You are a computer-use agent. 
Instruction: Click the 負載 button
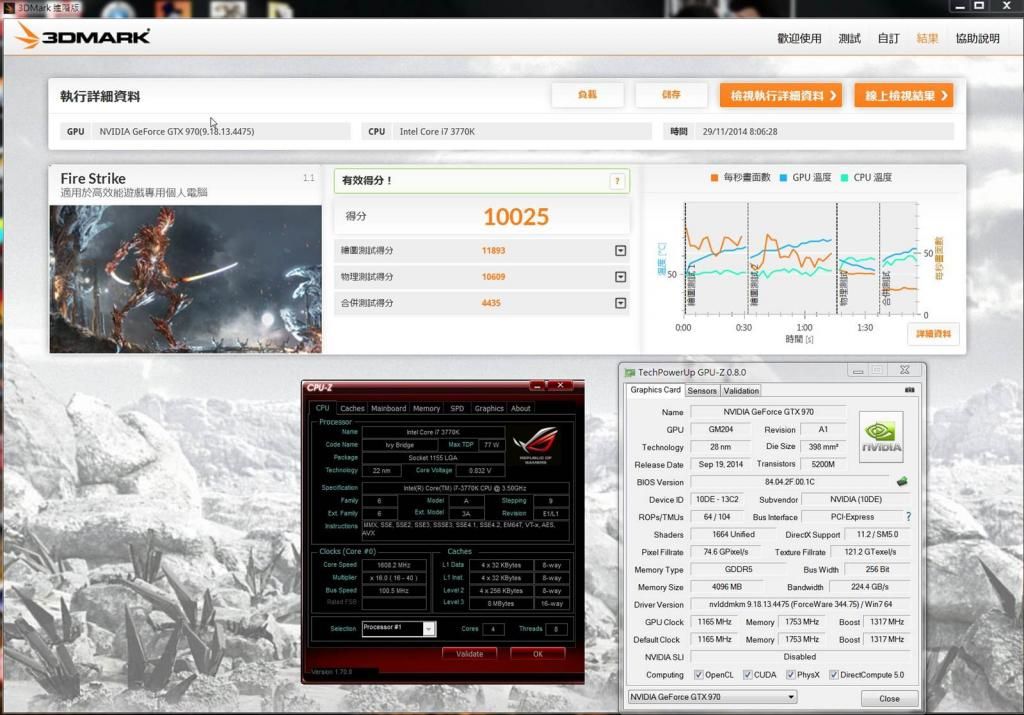click(x=587, y=95)
